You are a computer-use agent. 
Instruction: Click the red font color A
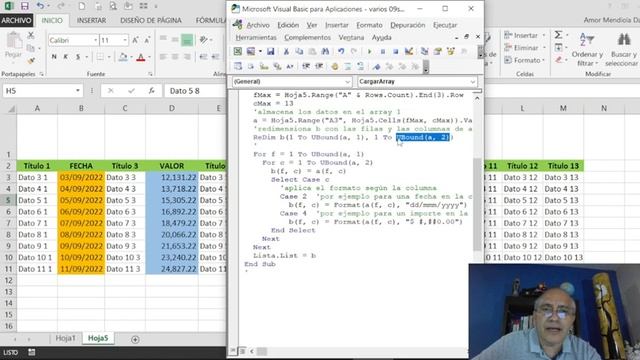coord(141,57)
